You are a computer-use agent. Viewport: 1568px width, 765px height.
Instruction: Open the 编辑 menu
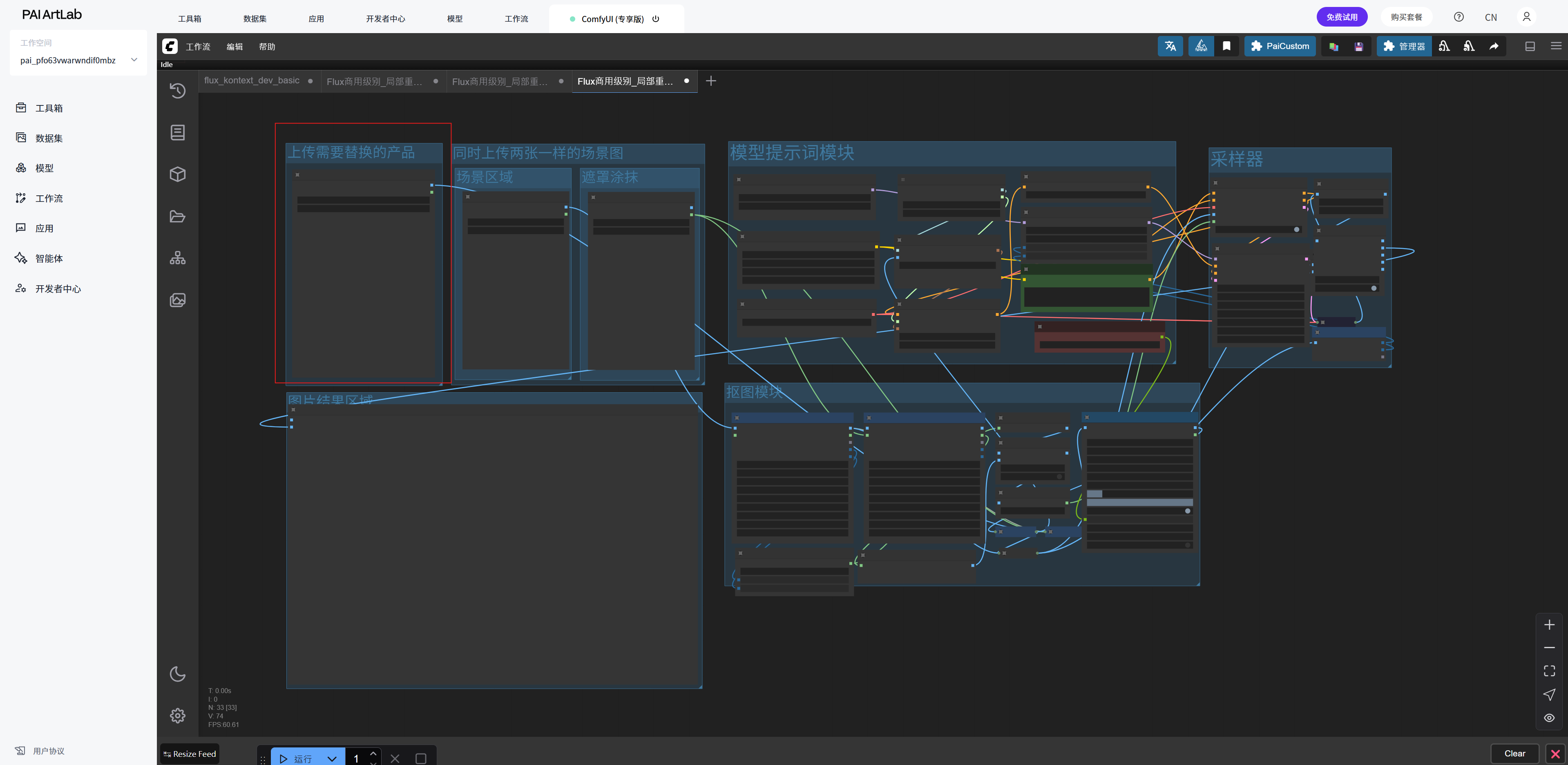(x=235, y=46)
